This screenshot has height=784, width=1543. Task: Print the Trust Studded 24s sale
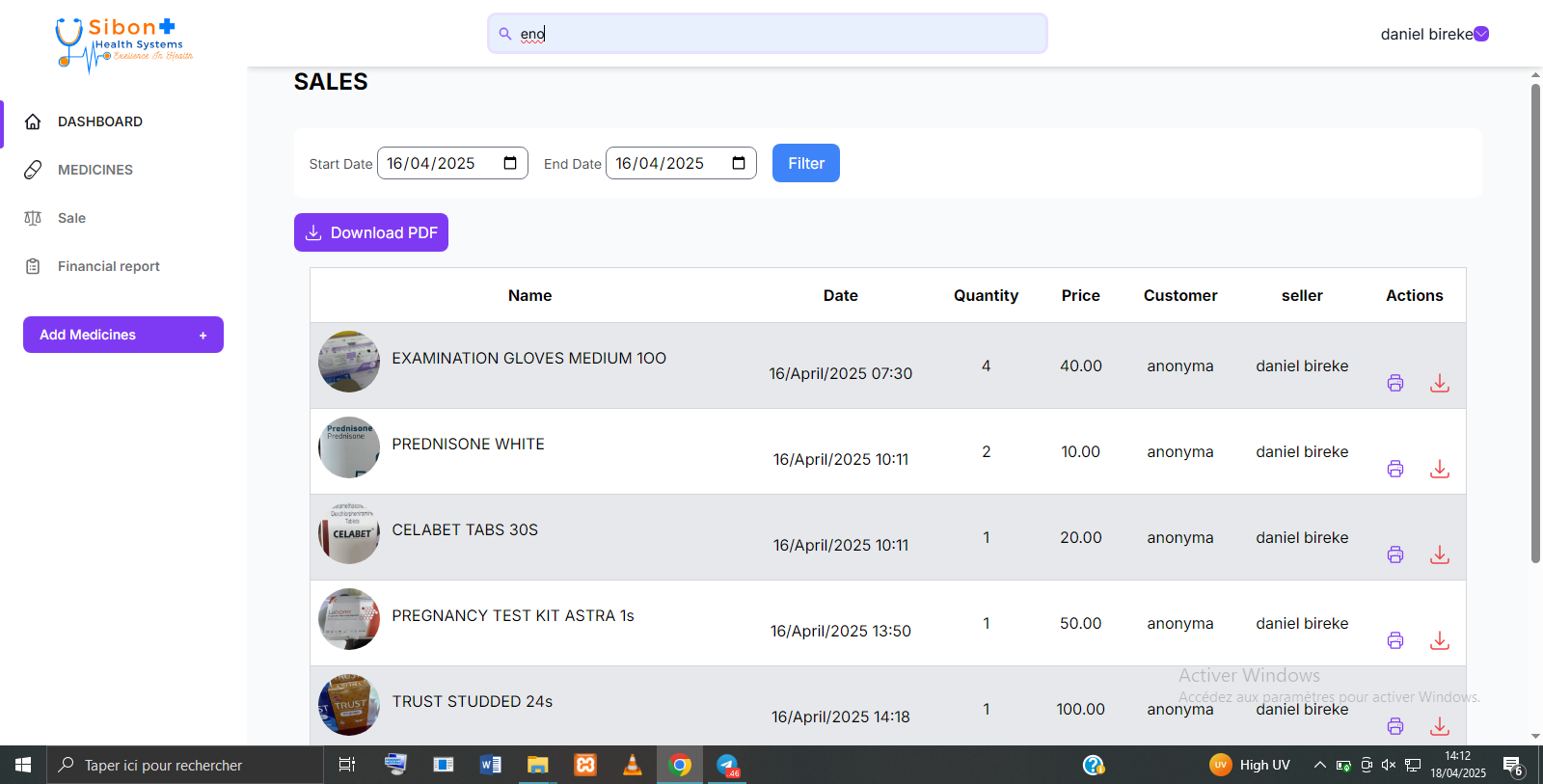click(x=1394, y=726)
